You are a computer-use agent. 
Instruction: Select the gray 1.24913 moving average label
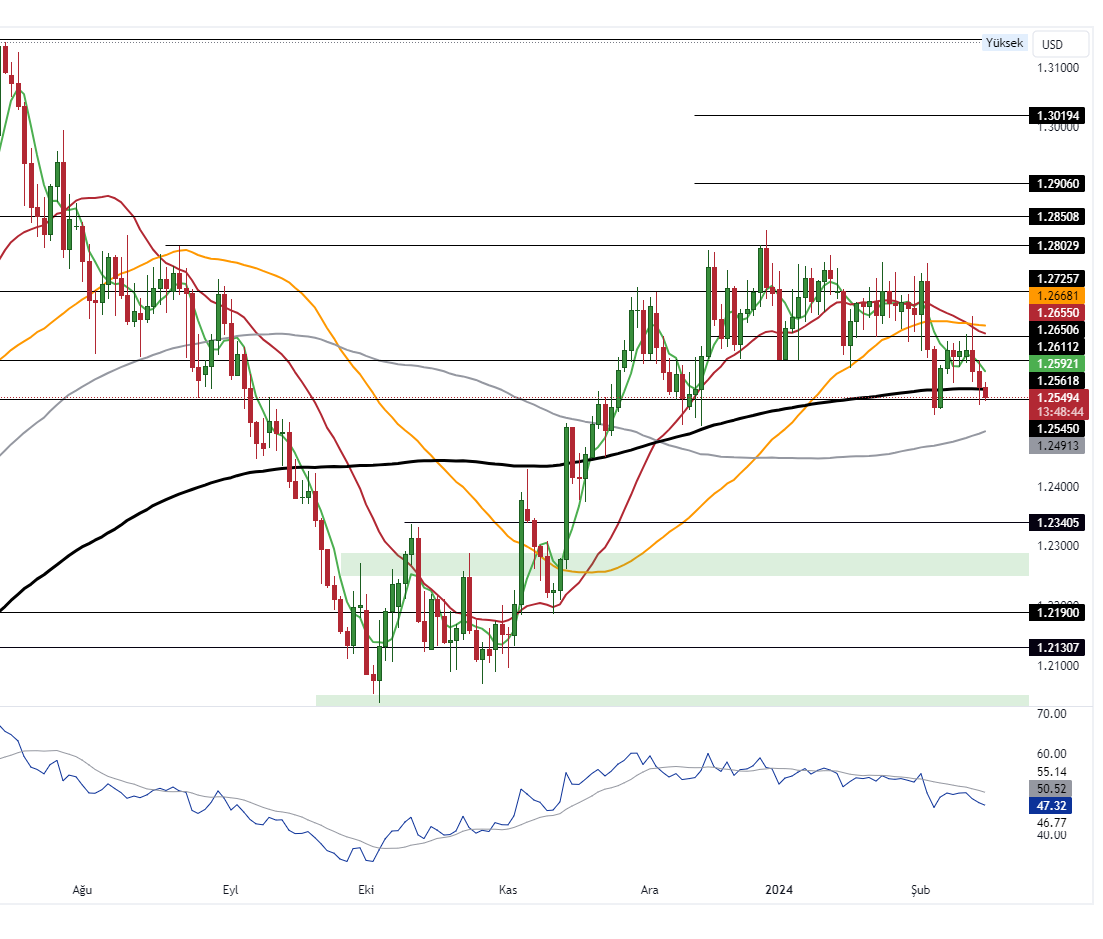coord(1058,446)
